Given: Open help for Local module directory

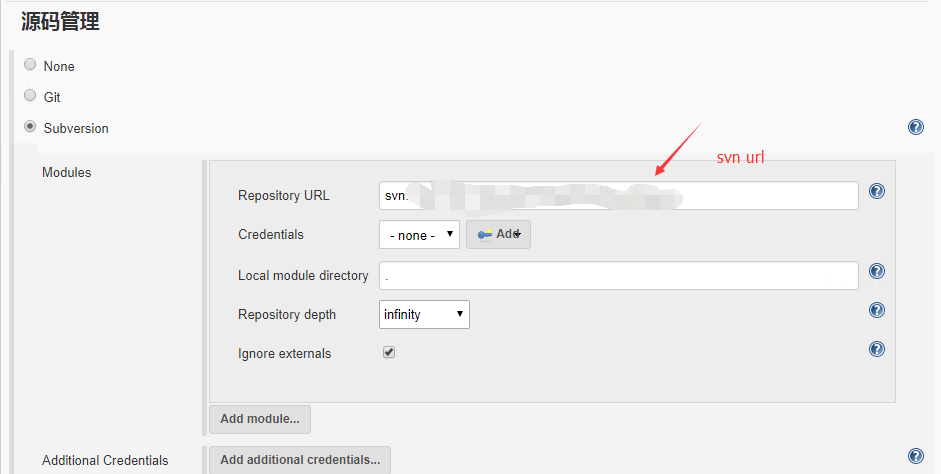Looking at the screenshot, I should (877, 271).
